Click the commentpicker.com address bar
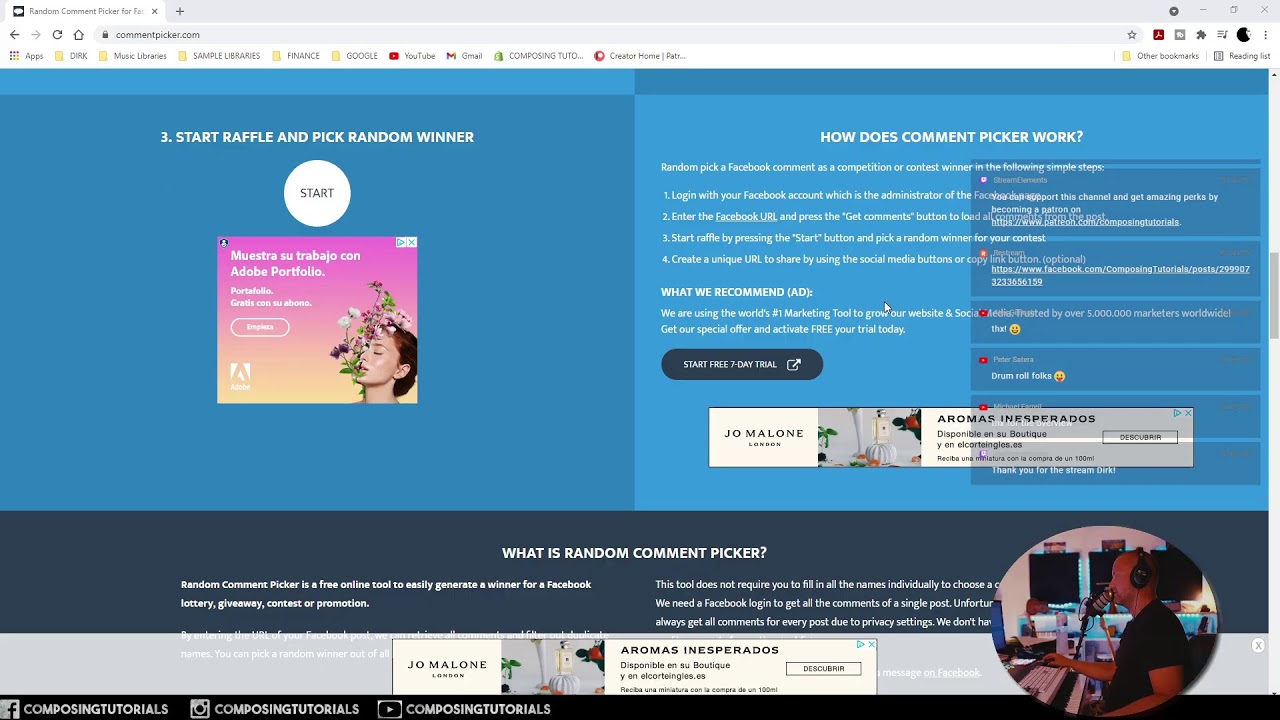Image resolution: width=1280 pixels, height=720 pixels. [x=612, y=35]
